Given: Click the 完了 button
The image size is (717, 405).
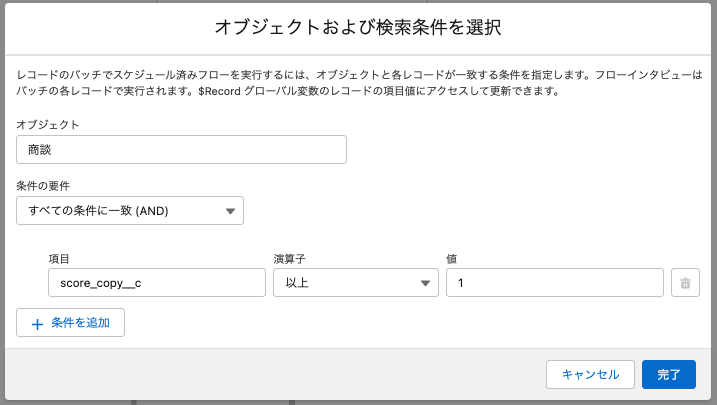Looking at the screenshot, I should [669, 374].
